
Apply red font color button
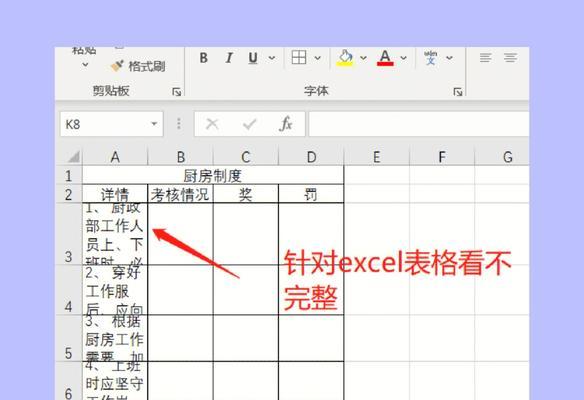point(385,58)
